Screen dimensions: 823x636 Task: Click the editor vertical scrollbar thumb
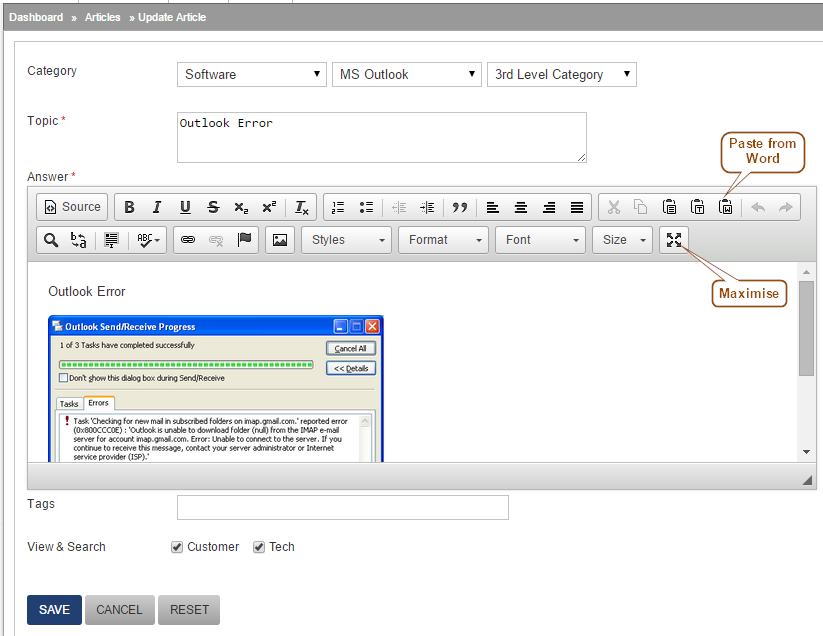(806, 328)
